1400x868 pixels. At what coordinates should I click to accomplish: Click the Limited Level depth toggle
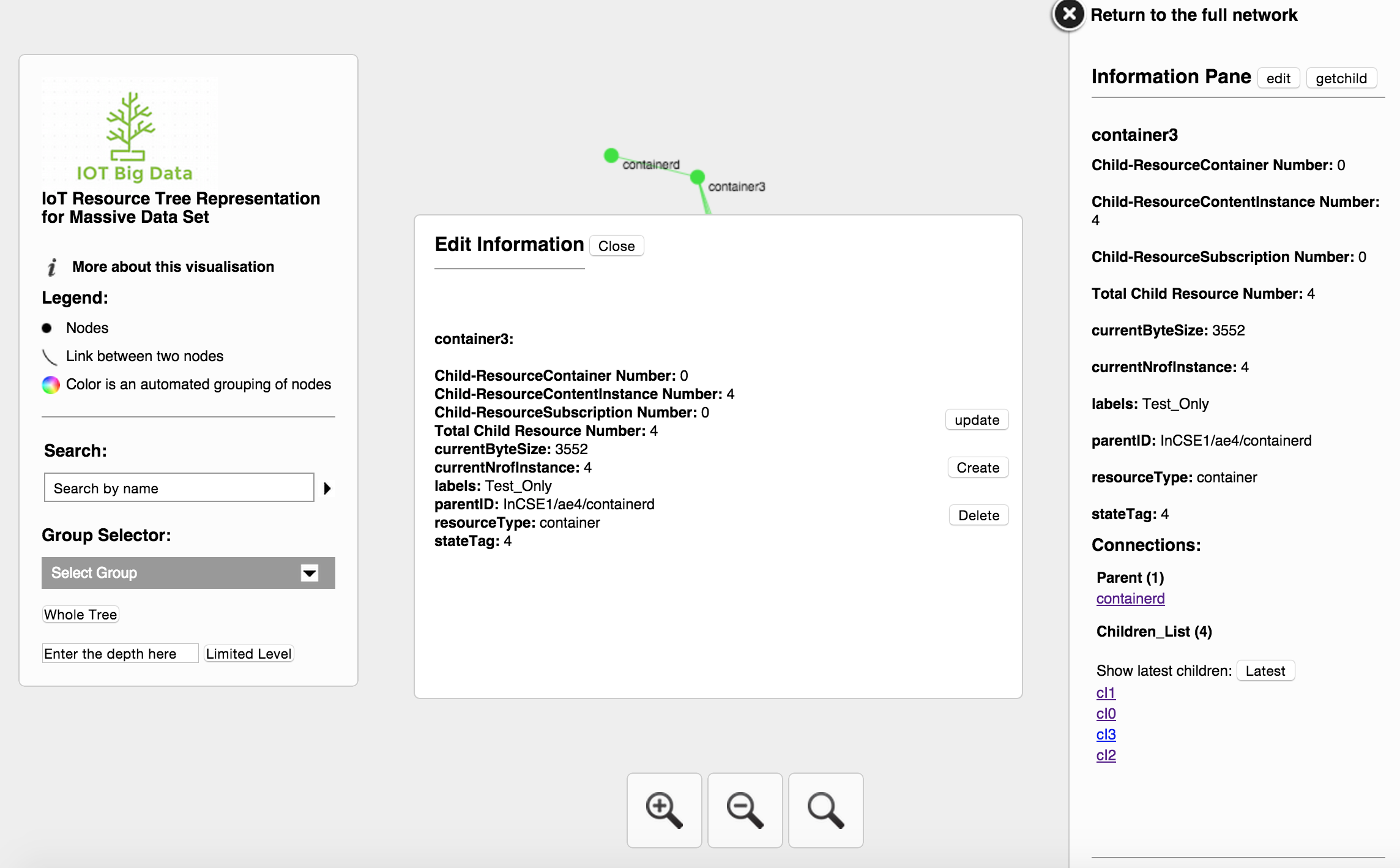click(249, 653)
